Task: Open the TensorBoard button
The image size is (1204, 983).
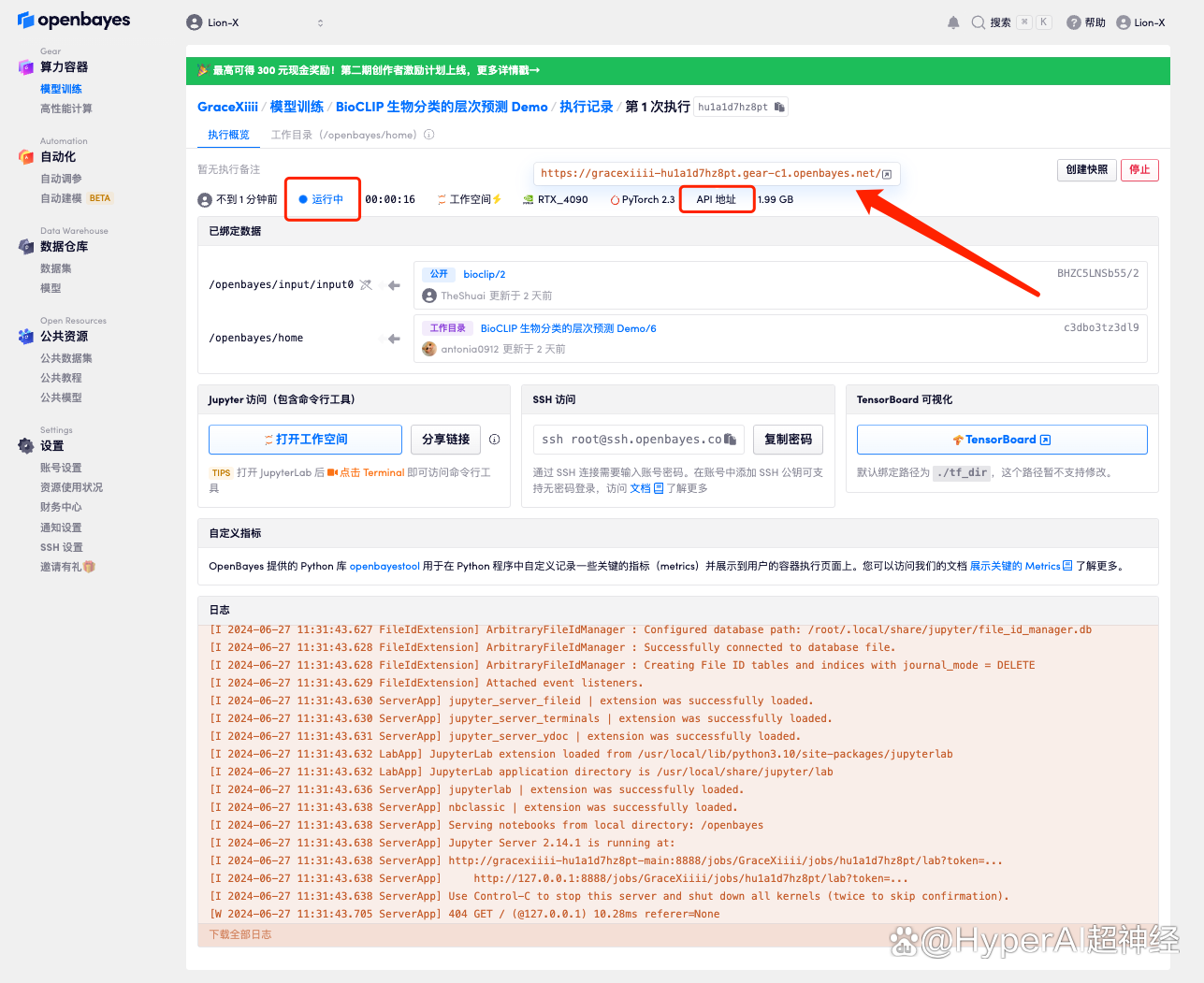Action: [1001, 440]
